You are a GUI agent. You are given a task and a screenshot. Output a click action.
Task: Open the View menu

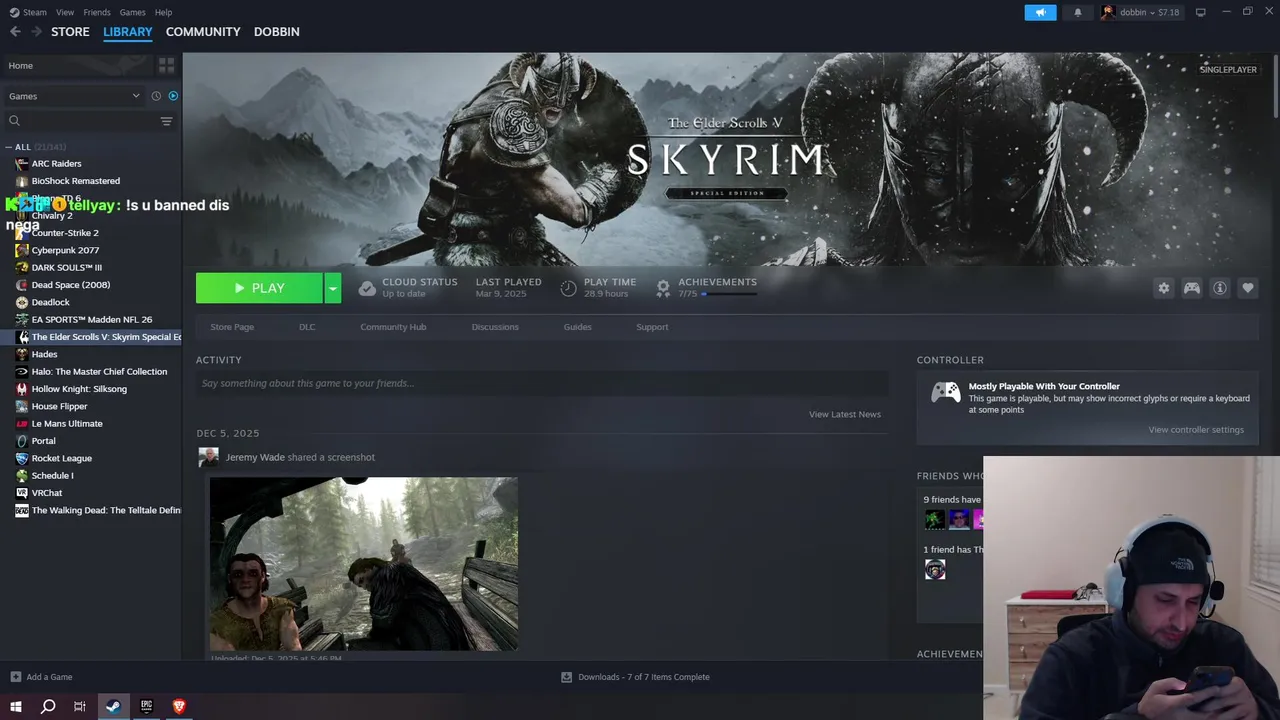click(x=65, y=12)
